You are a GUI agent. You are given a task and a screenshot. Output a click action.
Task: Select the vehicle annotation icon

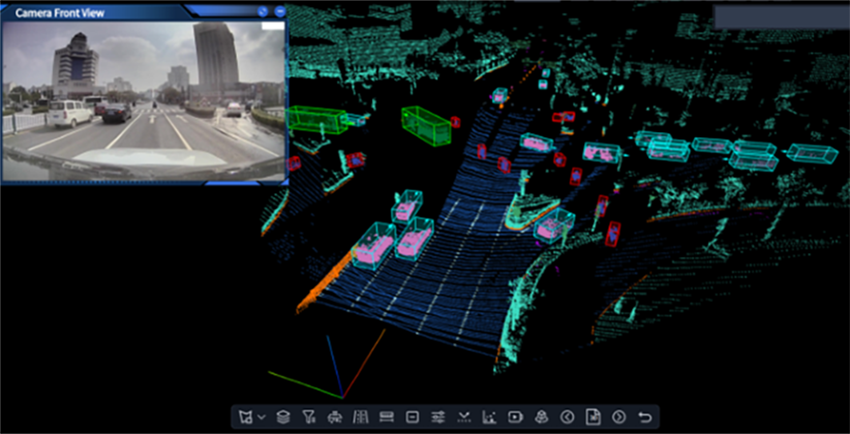335,417
